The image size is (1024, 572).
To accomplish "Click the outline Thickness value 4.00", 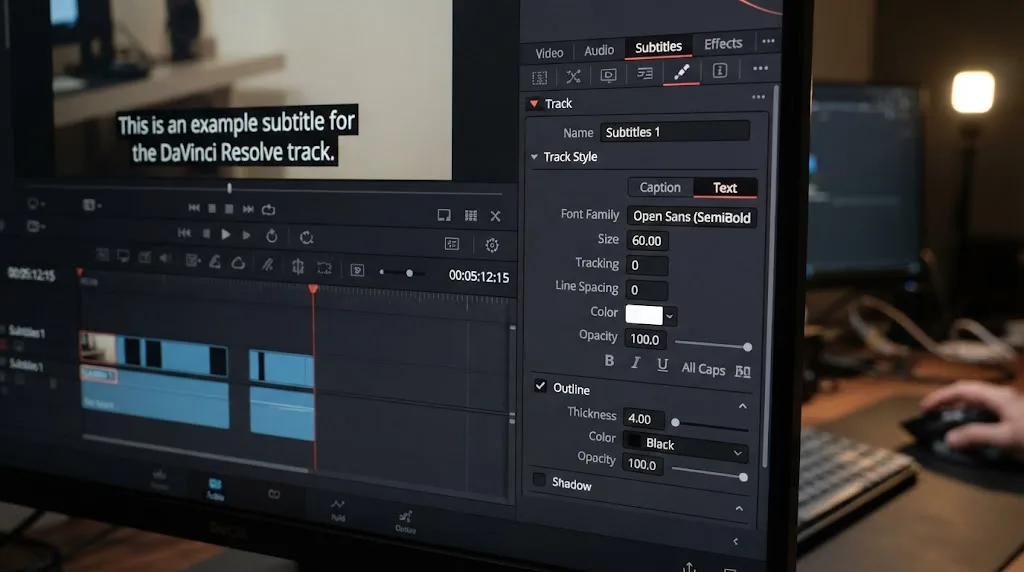I will pos(643,419).
